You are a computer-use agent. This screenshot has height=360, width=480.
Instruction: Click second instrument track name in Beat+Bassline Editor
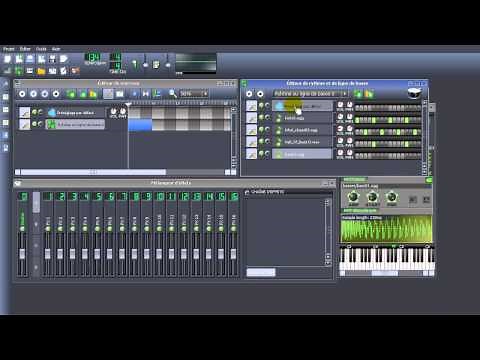tap(302, 118)
